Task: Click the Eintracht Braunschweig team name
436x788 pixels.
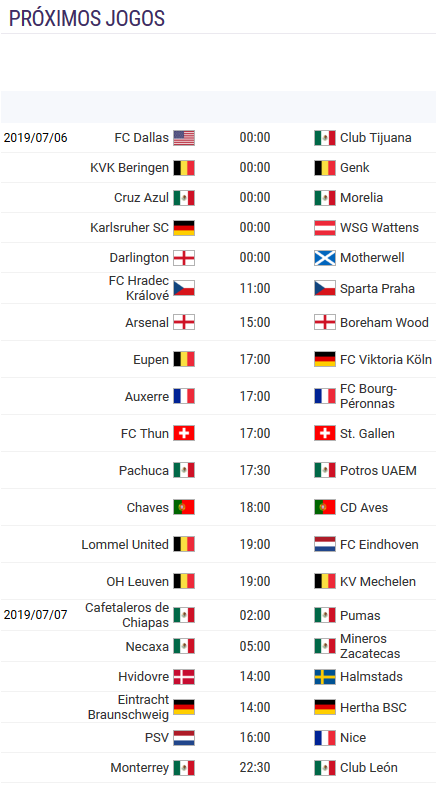Action: [x=129, y=707]
